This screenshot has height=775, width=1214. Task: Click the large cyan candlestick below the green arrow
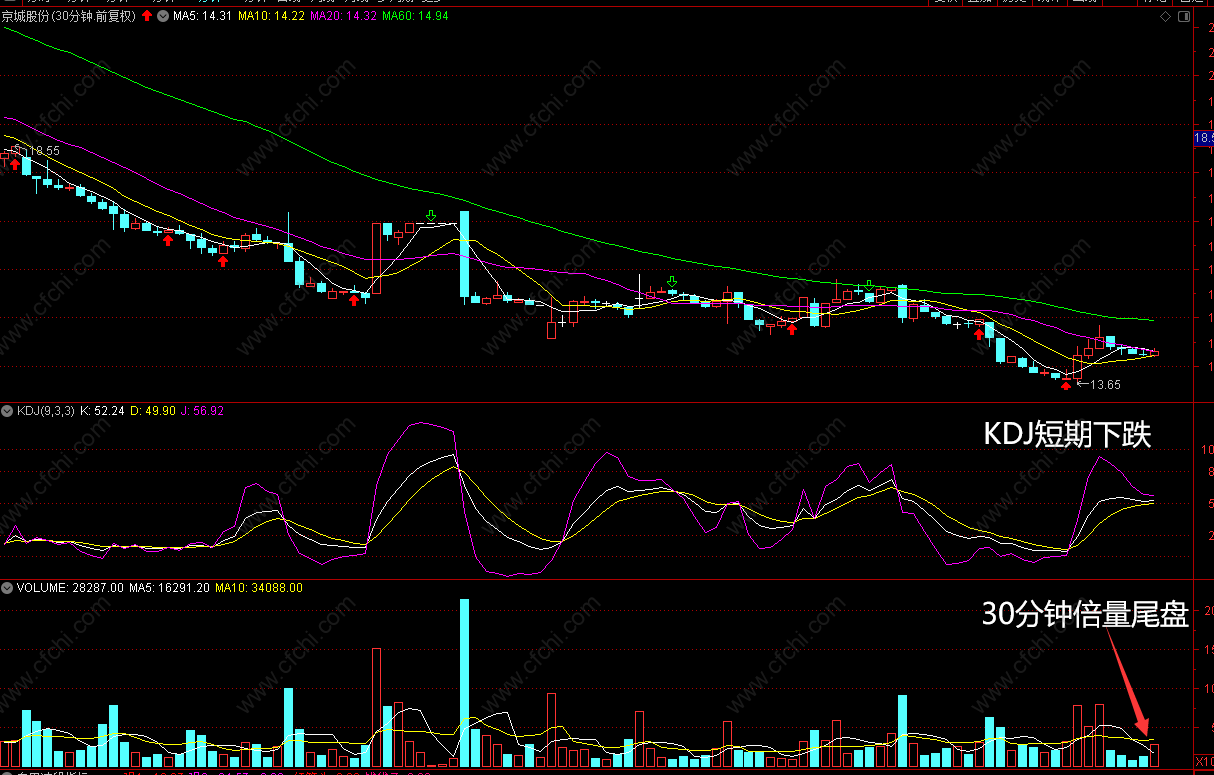pyautogui.click(x=464, y=255)
